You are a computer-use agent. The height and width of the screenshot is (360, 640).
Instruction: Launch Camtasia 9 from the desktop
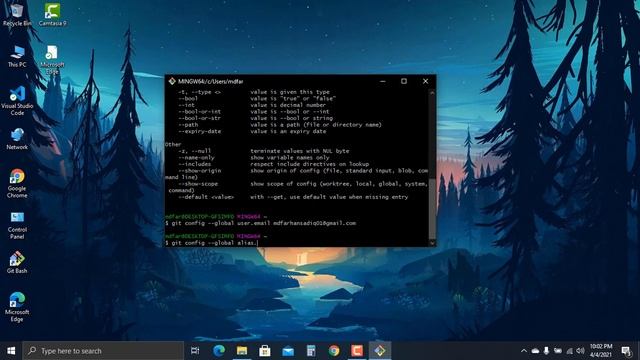[52, 14]
